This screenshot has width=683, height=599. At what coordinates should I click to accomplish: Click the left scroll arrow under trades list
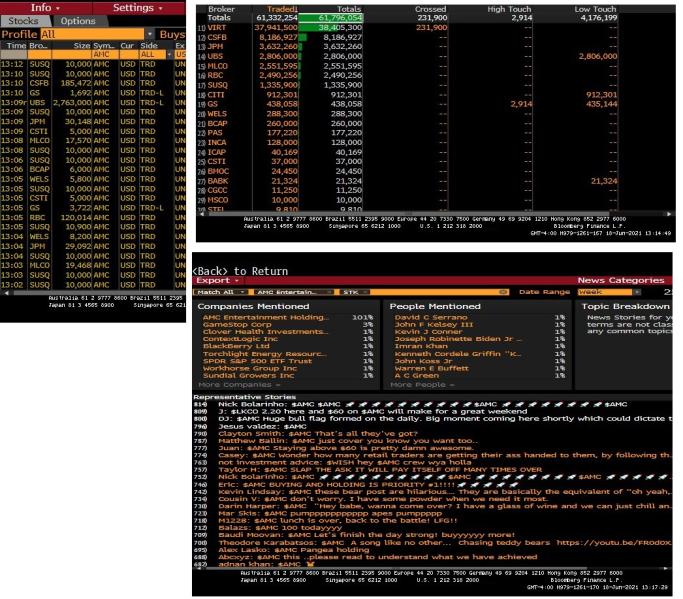tap(6, 293)
